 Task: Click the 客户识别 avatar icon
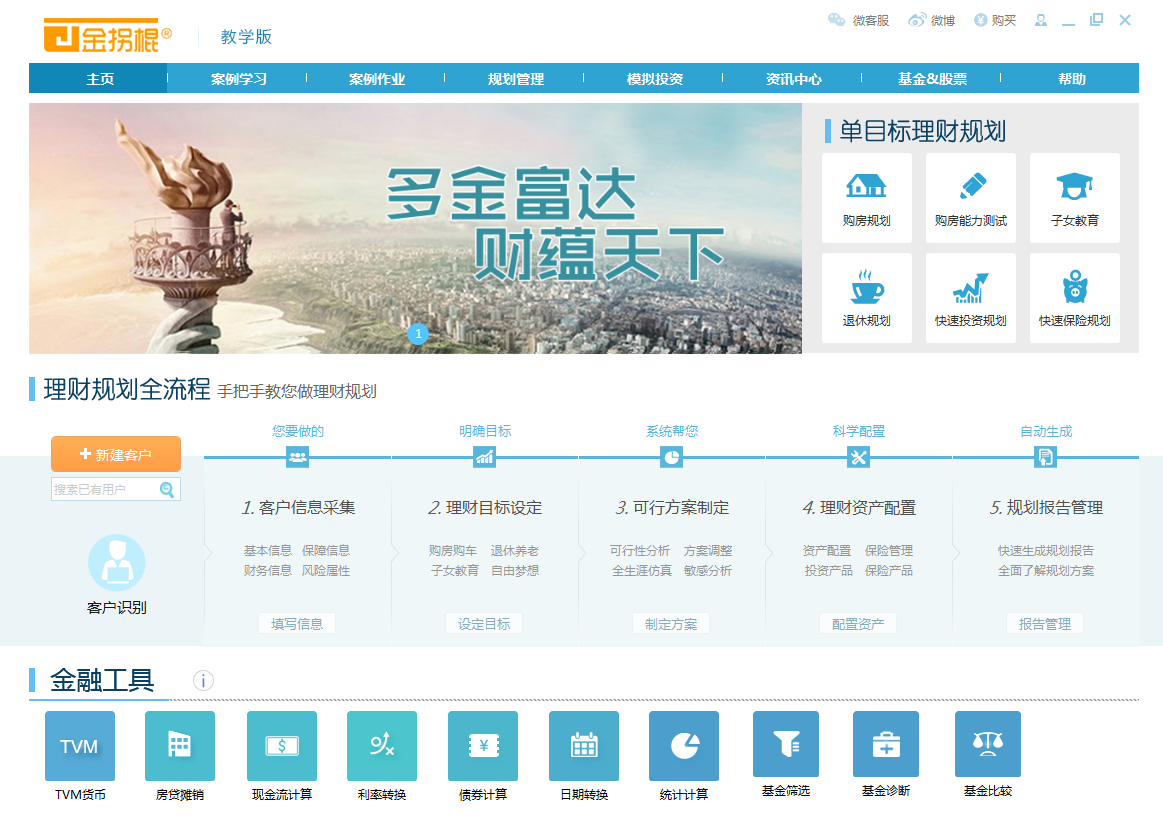[116, 563]
